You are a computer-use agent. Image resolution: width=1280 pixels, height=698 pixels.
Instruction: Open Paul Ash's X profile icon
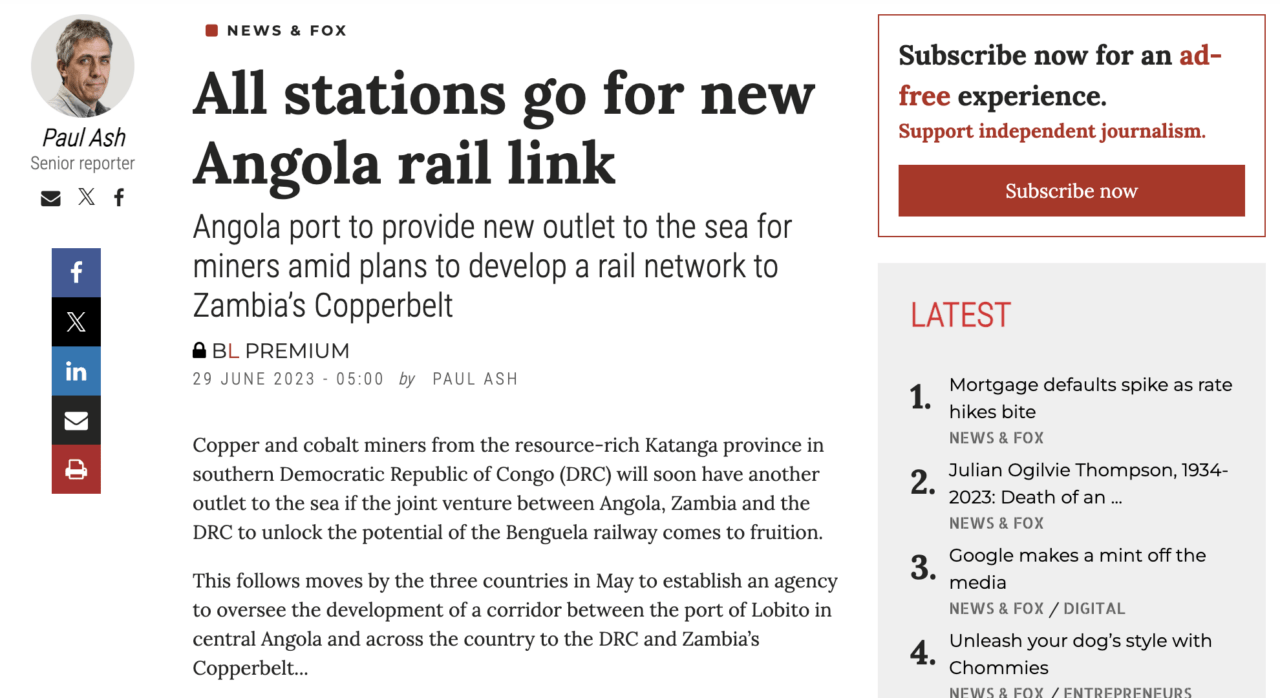(x=86, y=197)
